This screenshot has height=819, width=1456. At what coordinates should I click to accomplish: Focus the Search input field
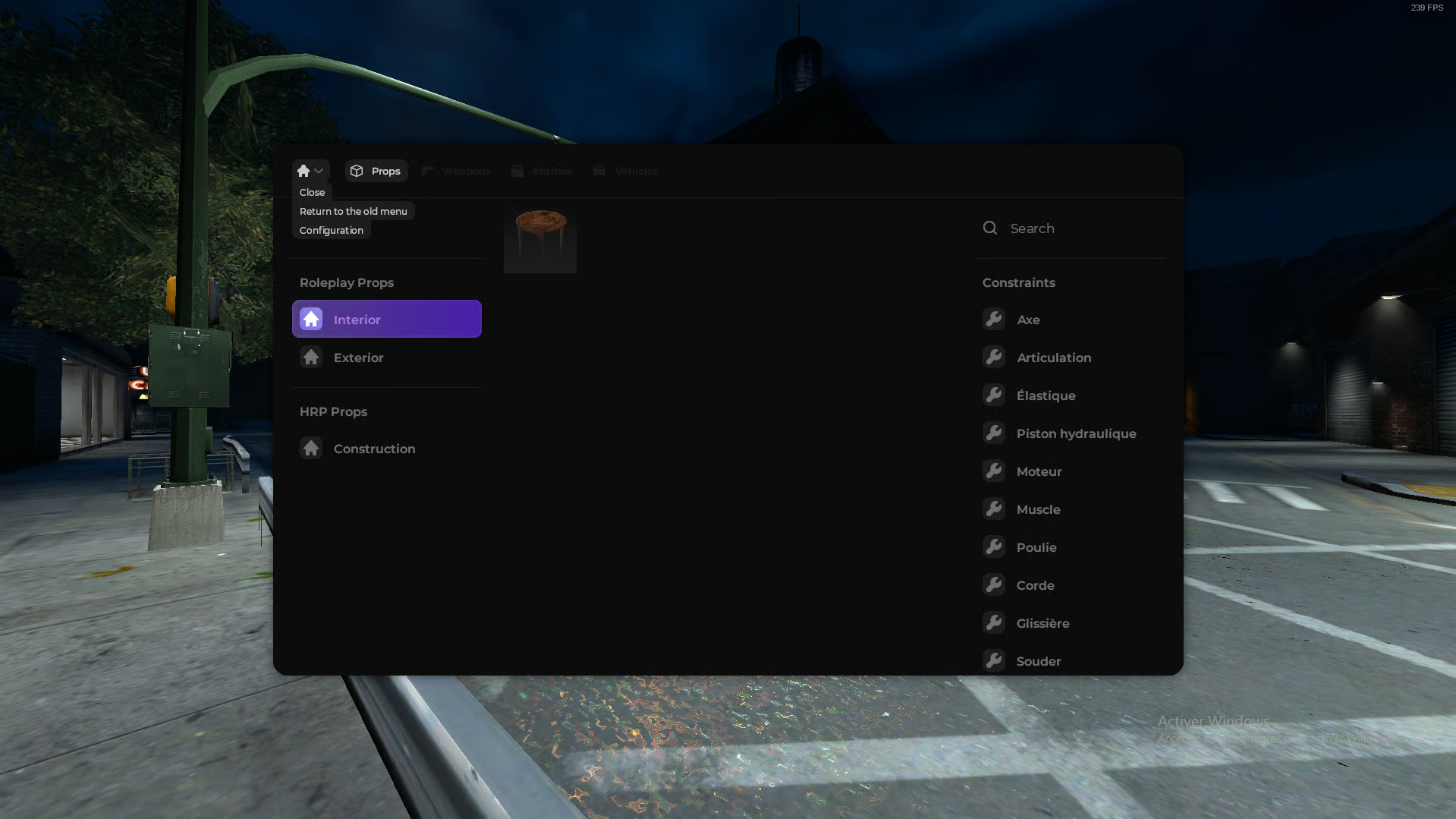(x=1071, y=228)
